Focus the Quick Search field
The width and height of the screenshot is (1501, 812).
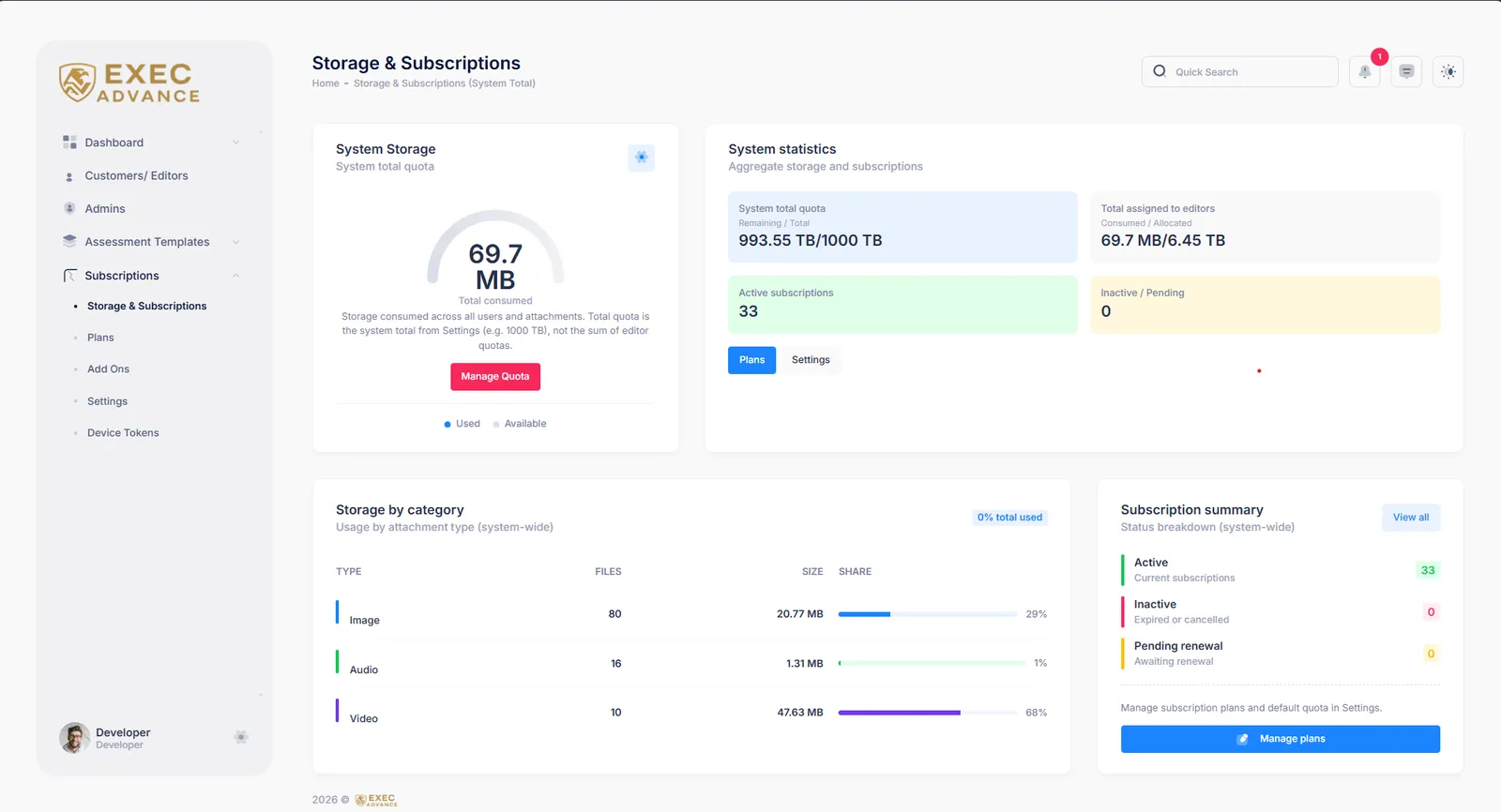point(1240,72)
